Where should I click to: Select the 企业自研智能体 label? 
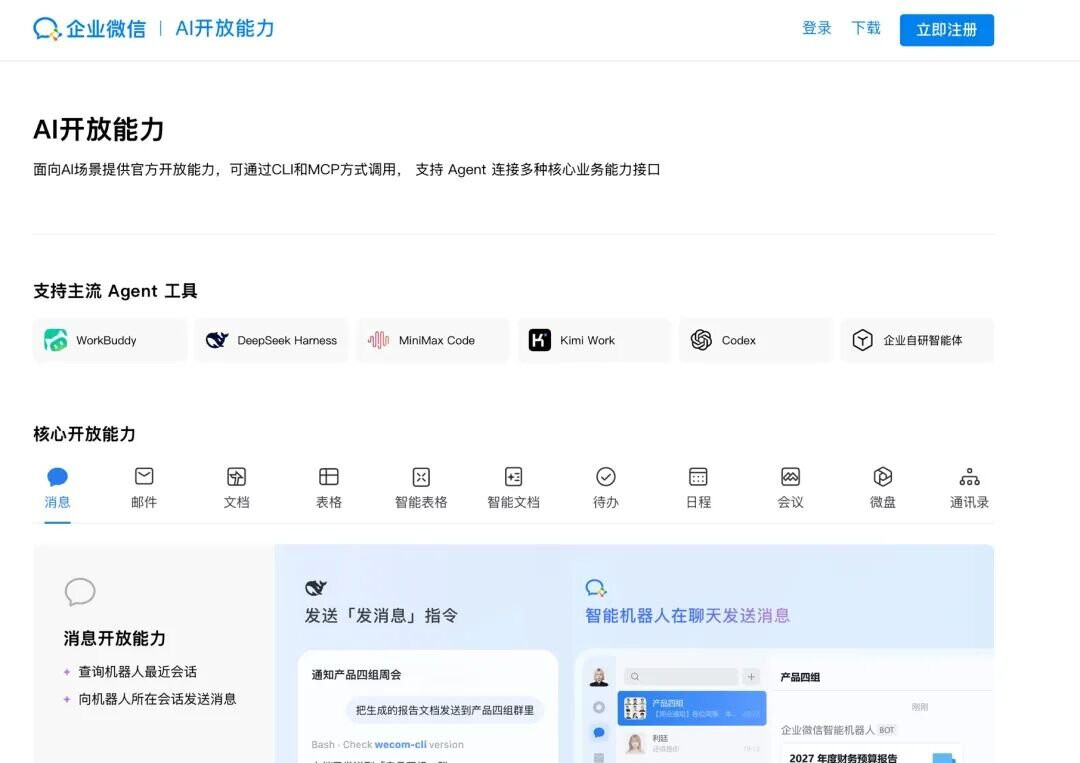coord(923,340)
